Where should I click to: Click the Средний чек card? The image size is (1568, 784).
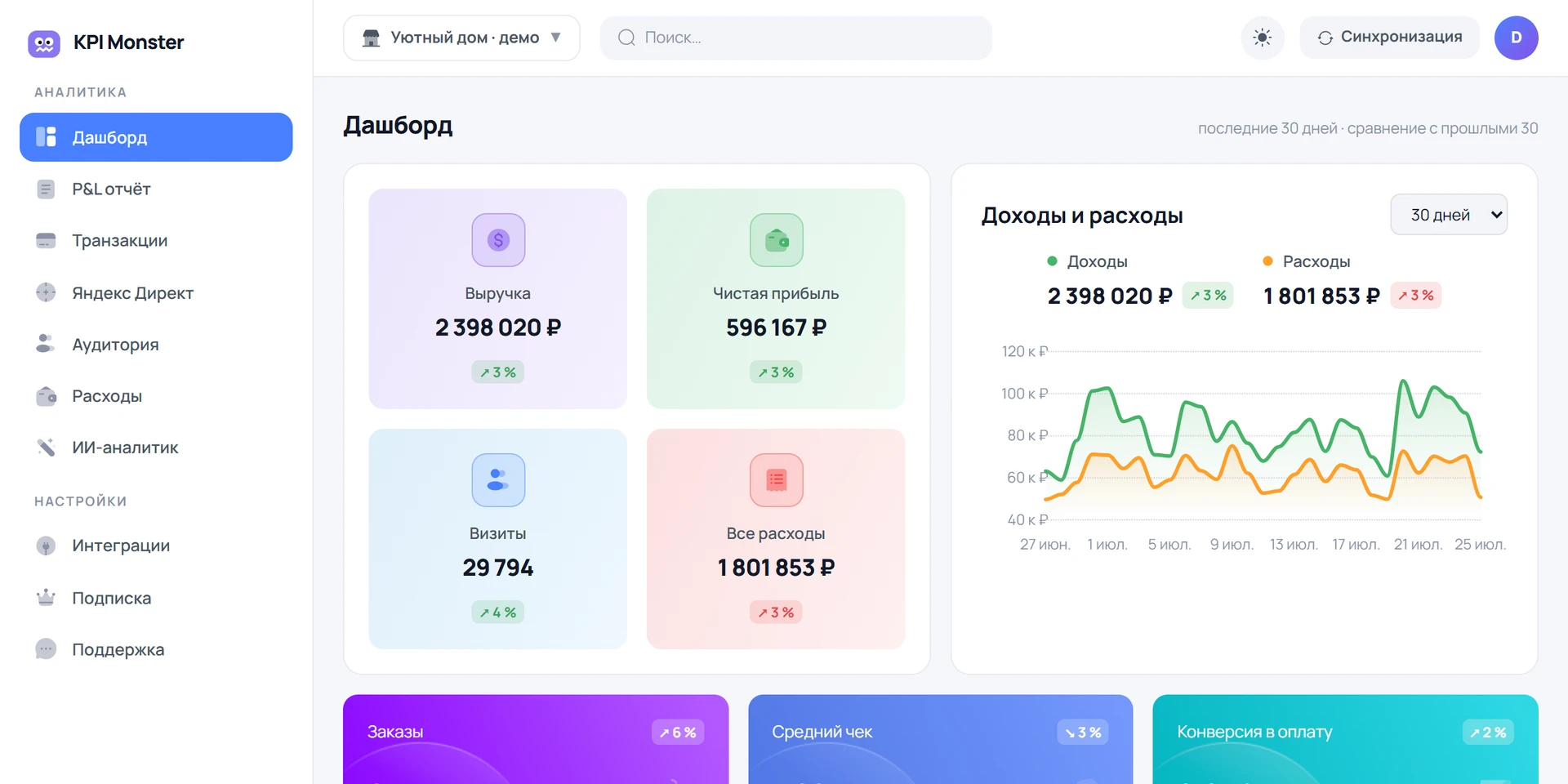click(x=941, y=739)
